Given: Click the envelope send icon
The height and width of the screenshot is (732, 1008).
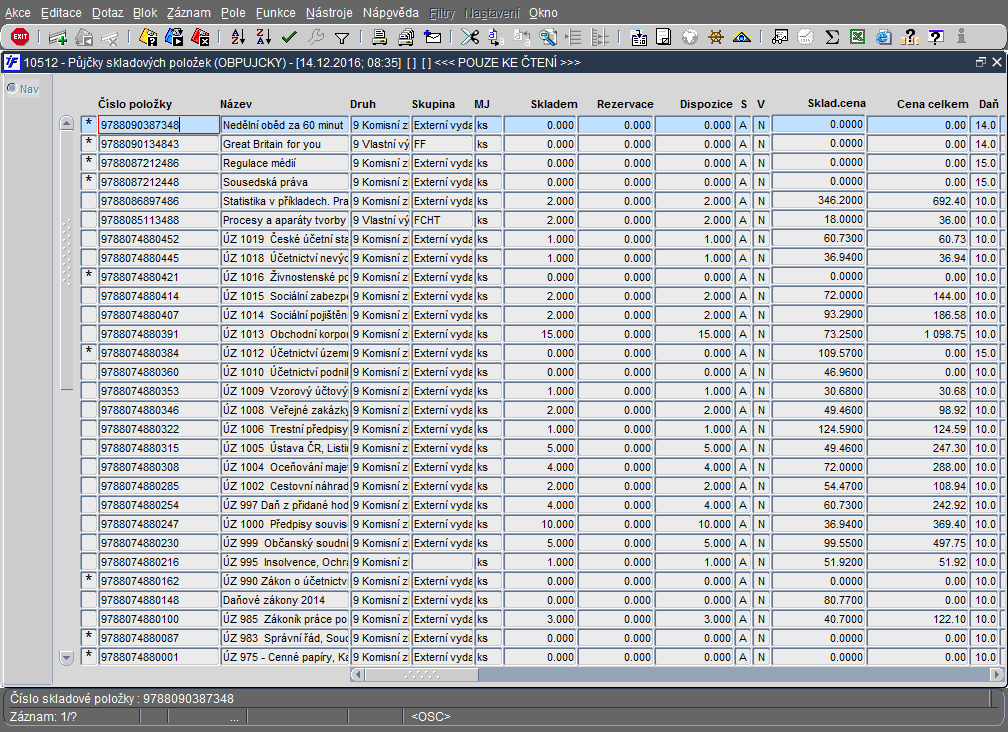Looking at the screenshot, I should 433,37.
